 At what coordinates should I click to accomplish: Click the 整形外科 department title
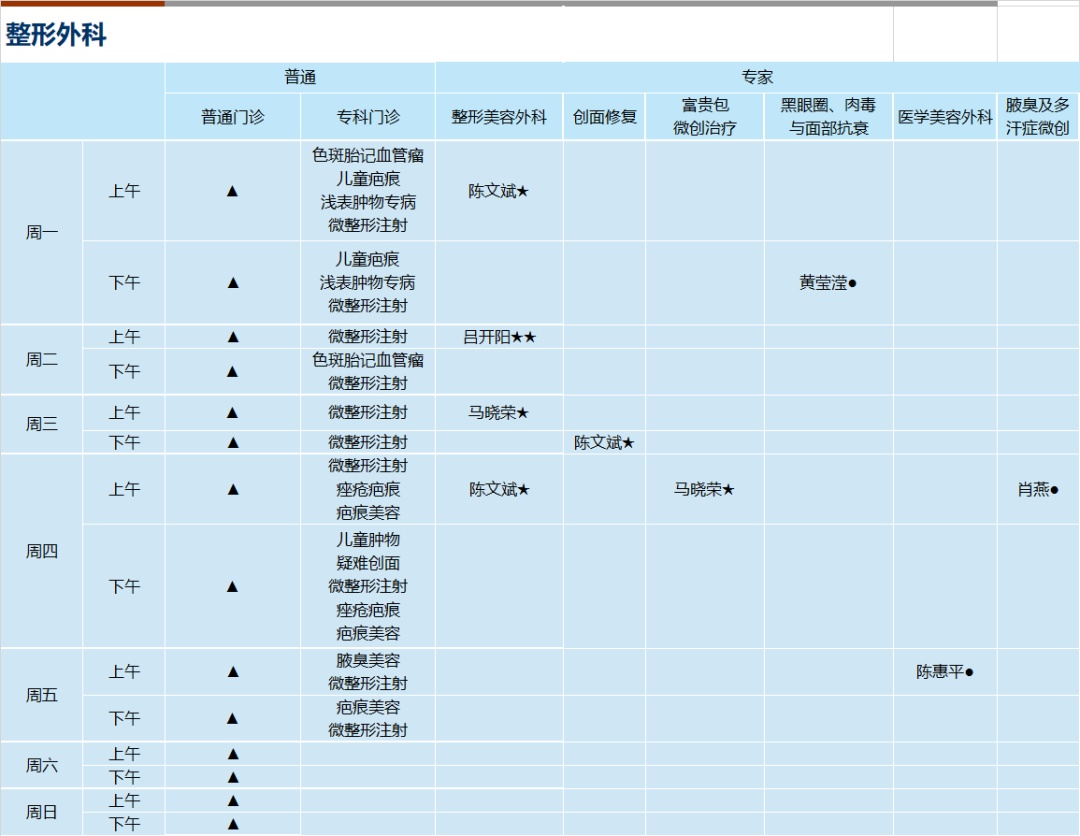pos(56,34)
